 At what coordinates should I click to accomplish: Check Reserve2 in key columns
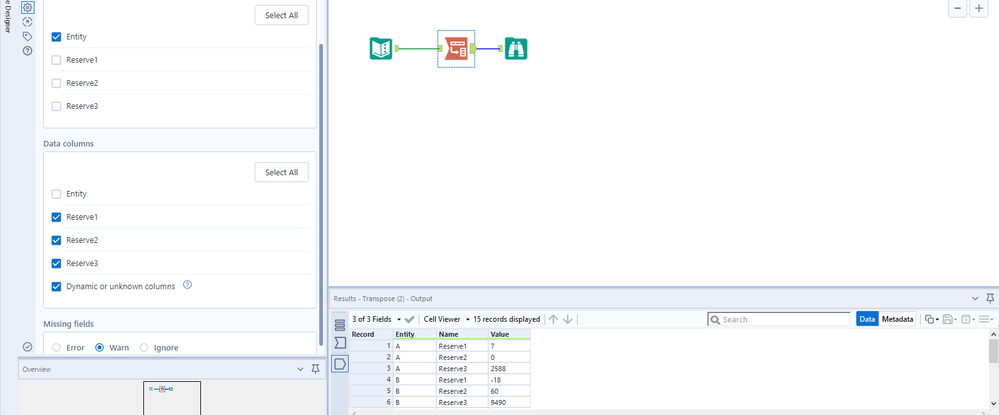[x=56, y=83]
